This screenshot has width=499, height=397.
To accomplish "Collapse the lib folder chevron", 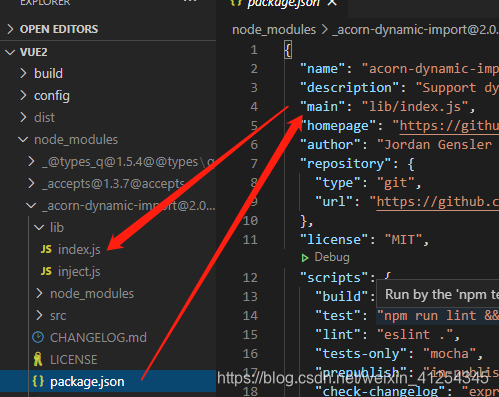I will click(x=39, y=228).
